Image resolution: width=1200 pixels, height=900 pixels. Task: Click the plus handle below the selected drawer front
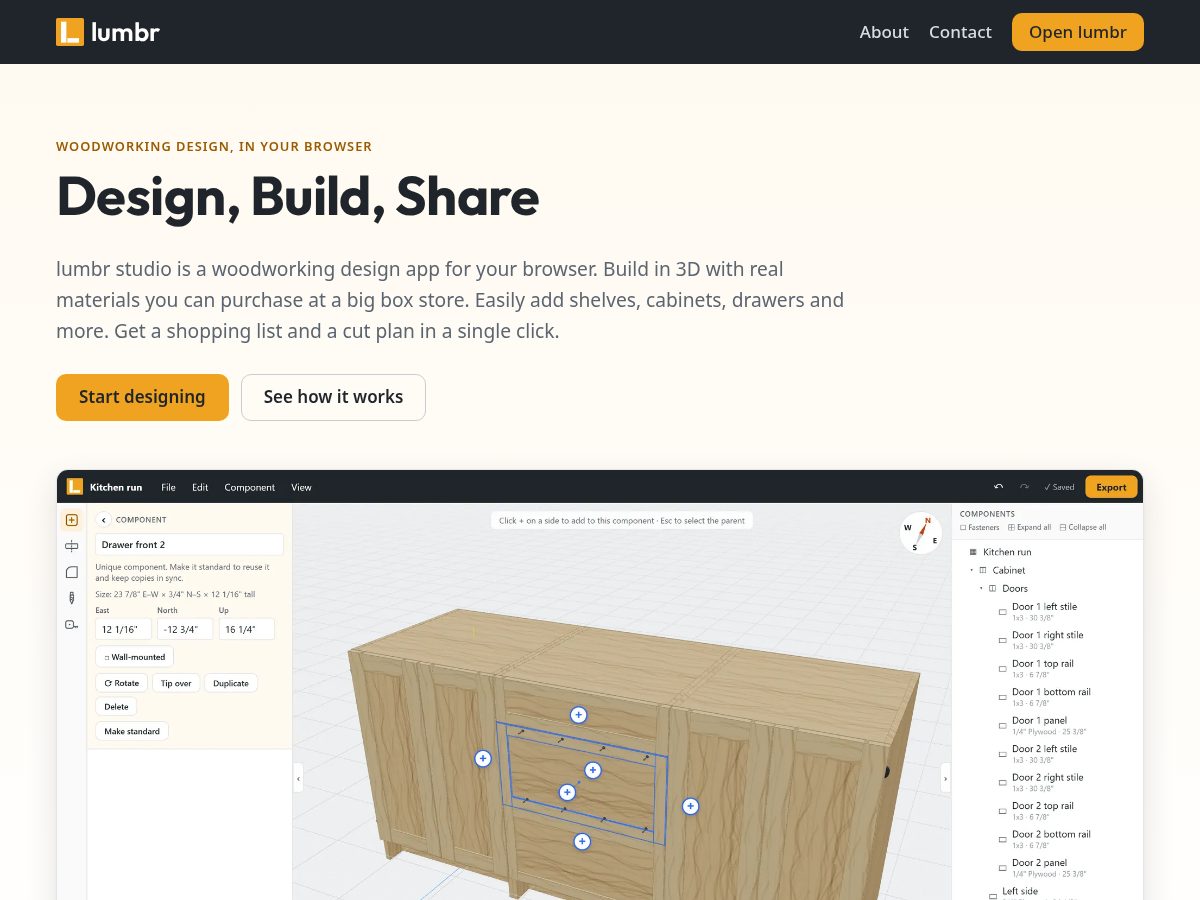[582, 842]
